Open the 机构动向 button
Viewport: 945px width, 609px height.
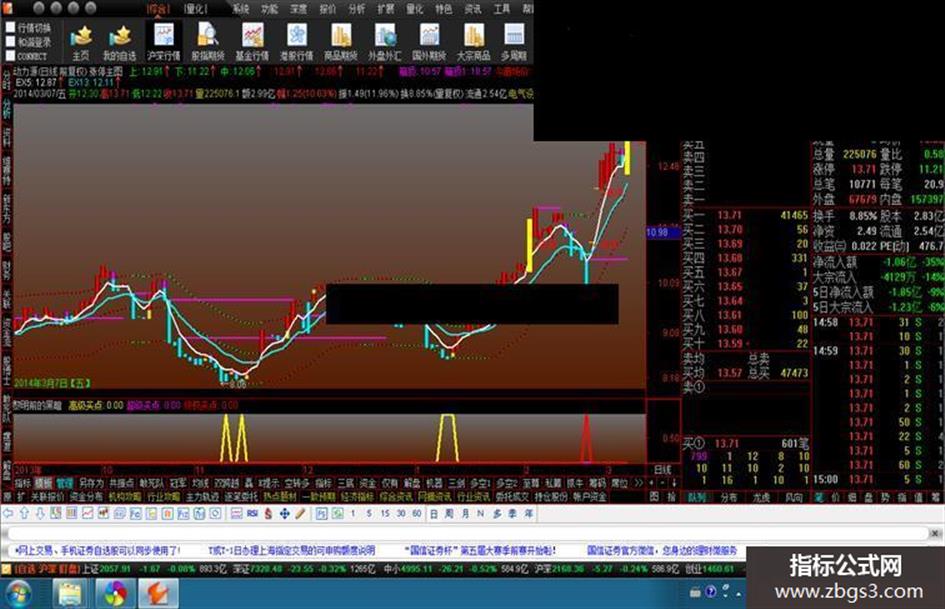pos(125,497)
